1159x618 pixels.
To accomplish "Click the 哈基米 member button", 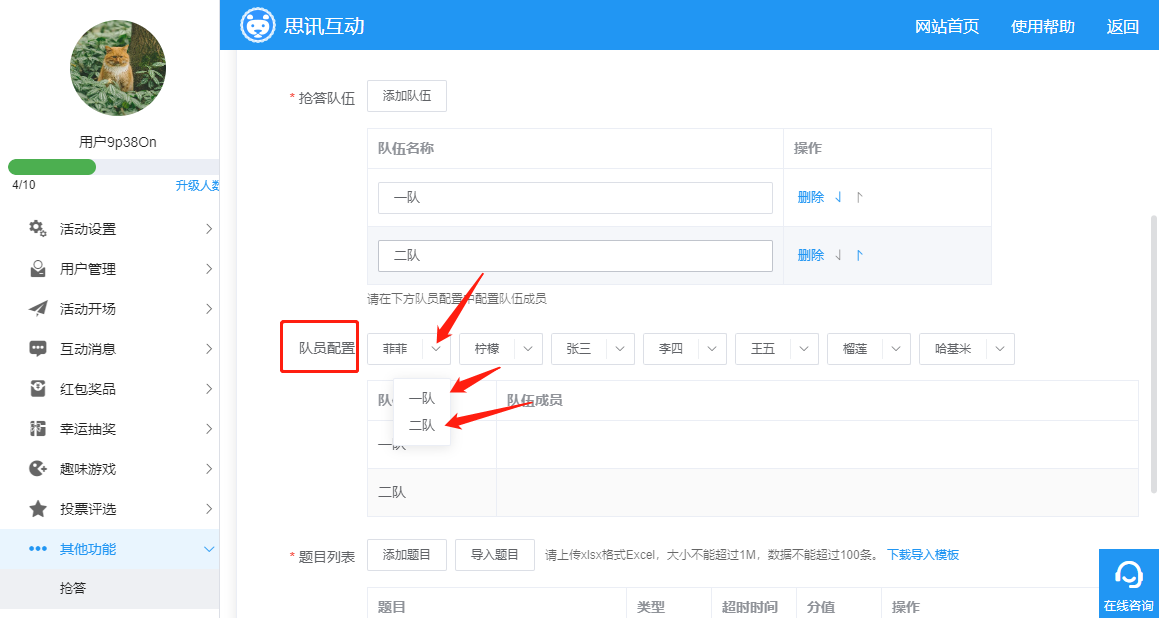I will coord(953,349).
